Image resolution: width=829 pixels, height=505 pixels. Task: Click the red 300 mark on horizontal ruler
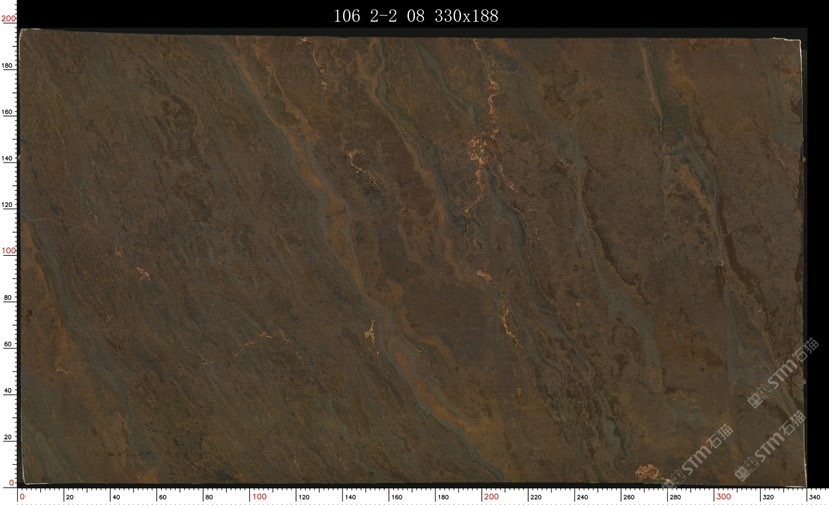point(722,496)
